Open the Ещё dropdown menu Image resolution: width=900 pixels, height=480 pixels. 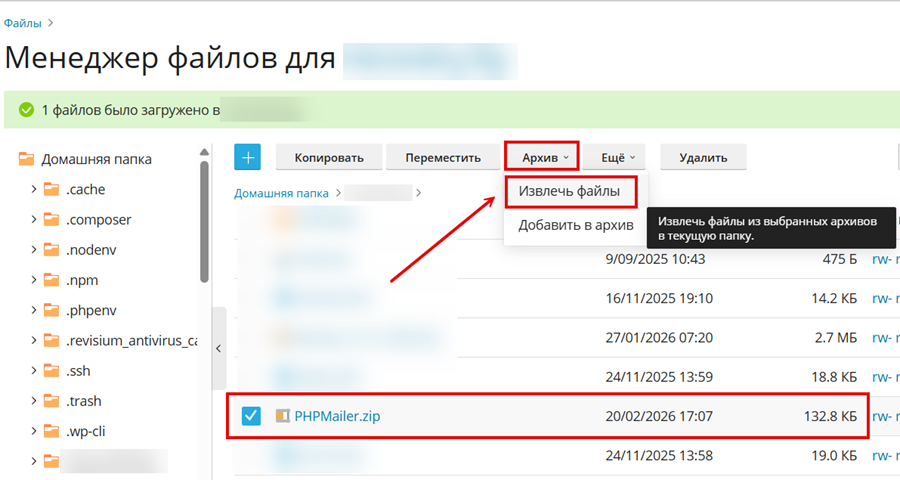[x=617, y=157]
